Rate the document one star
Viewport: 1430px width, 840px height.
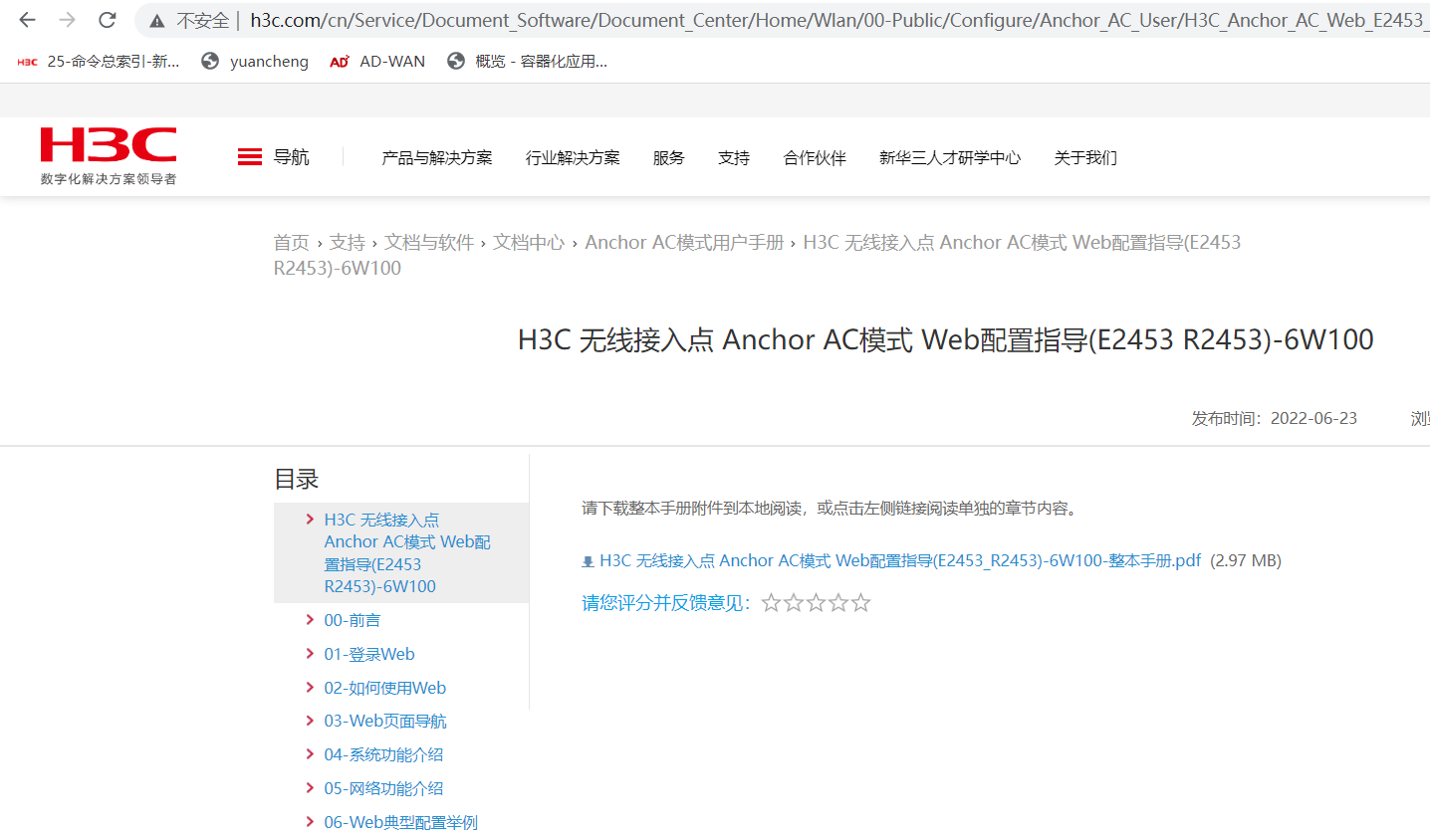point(771,603)
